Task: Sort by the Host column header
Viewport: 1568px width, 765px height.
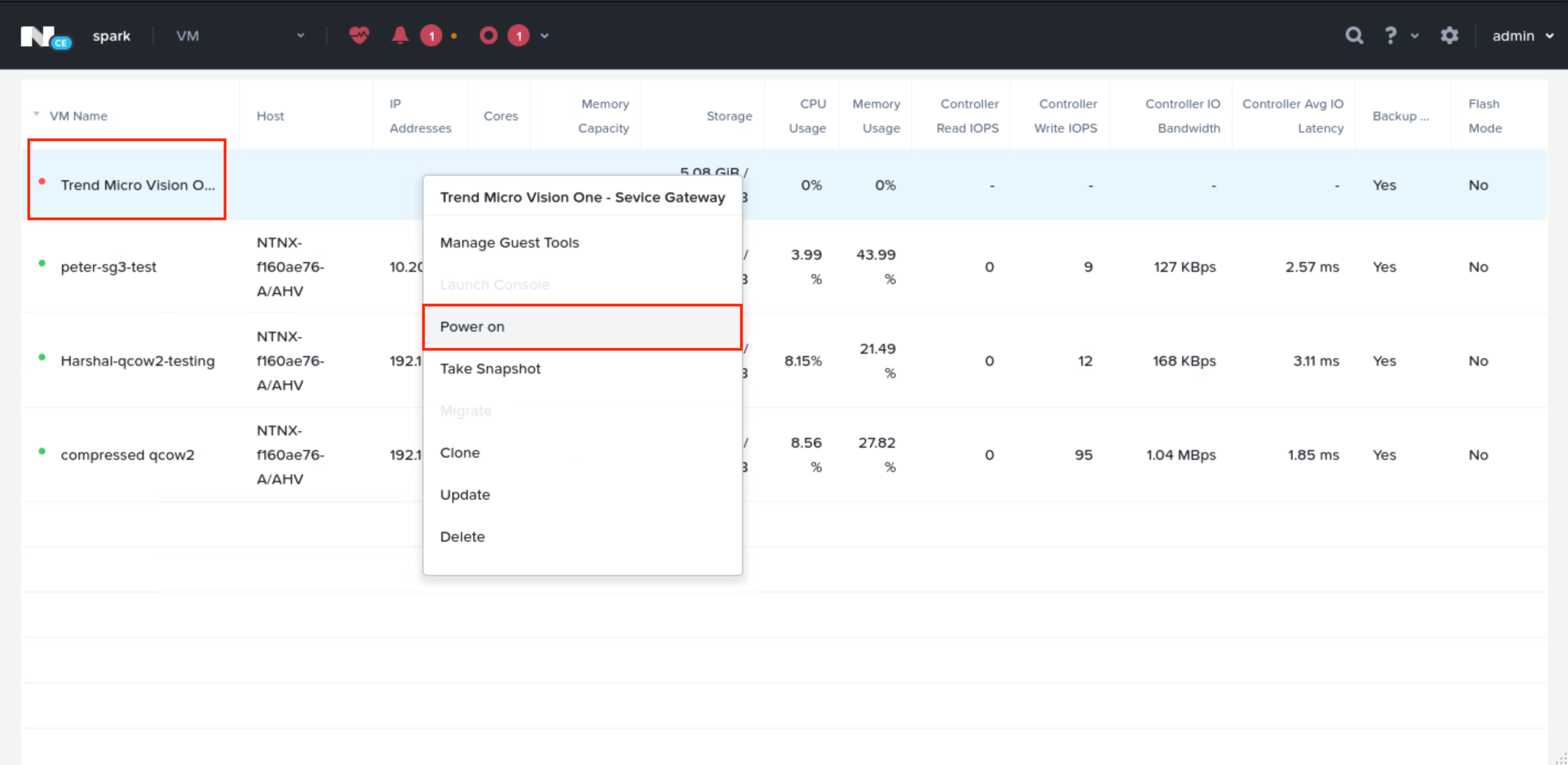Action: (270, 116)
